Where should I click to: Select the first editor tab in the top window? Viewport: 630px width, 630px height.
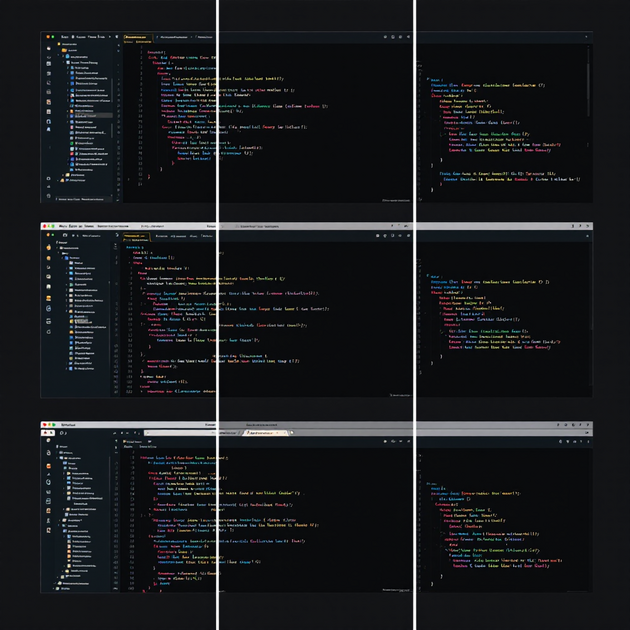click(135, 37)
